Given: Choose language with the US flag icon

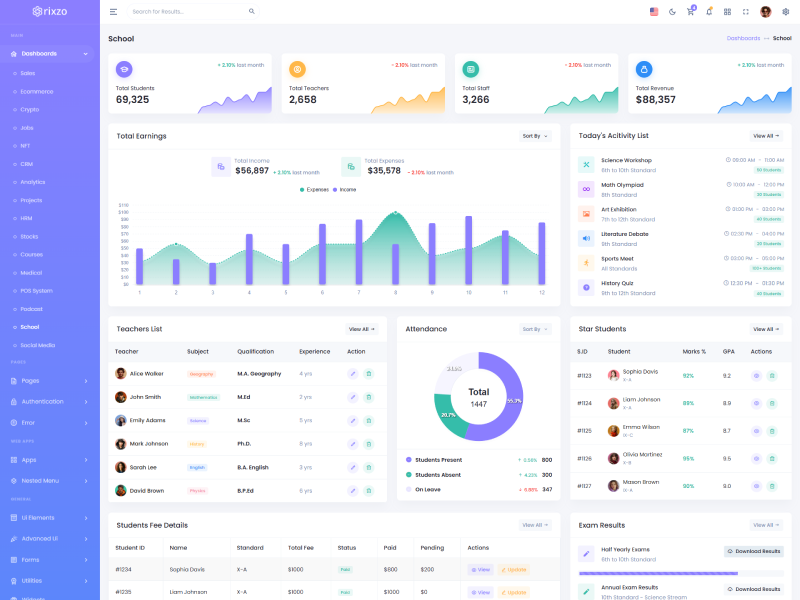Looking at the screenshot, I should [654, 12].
